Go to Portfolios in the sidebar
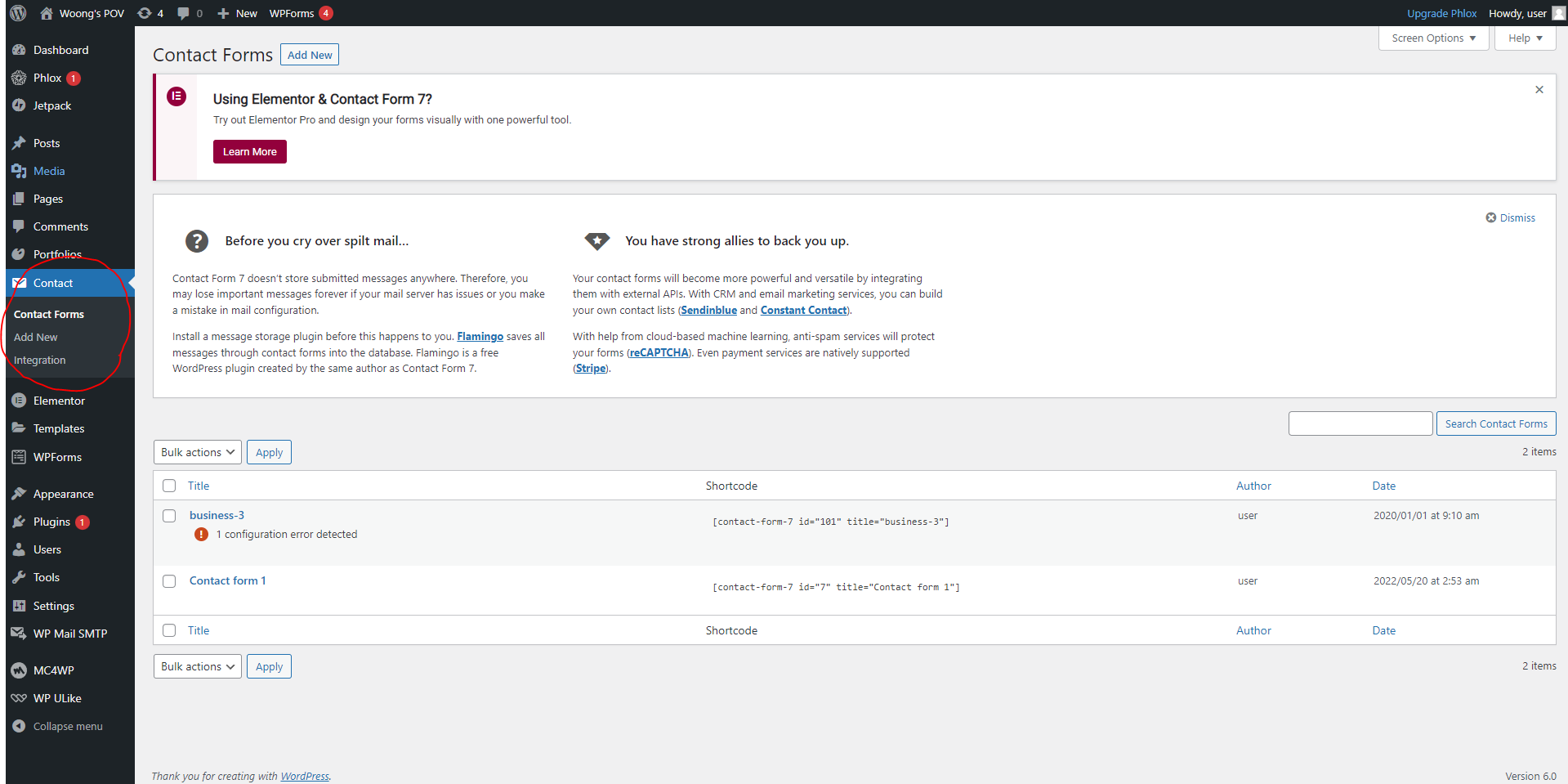 [x=57, y=254]
